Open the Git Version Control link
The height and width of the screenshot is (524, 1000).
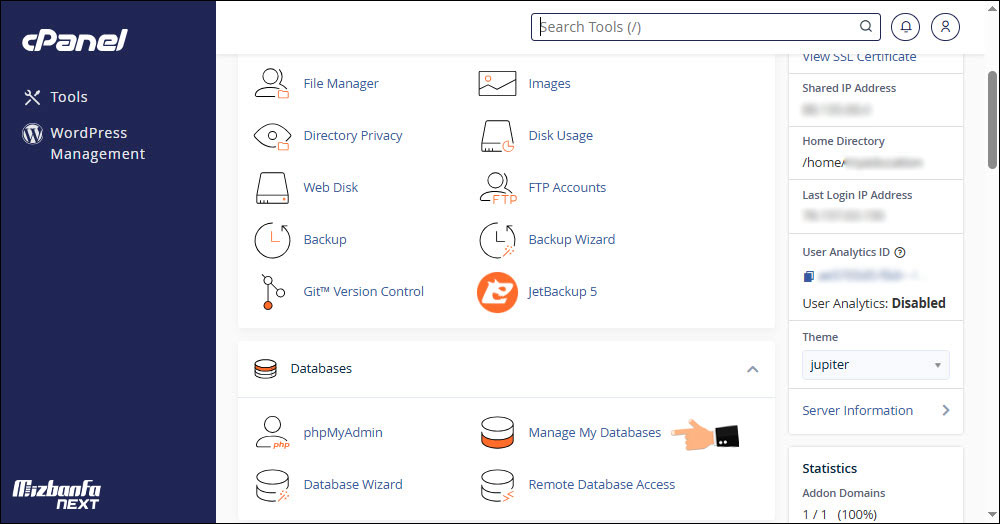coord(364,291)
